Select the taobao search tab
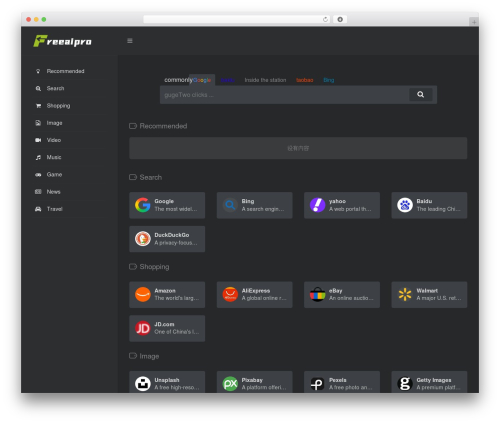Image resolution: width=500 pixels, height=423 pixels. (x=305, y=80)
